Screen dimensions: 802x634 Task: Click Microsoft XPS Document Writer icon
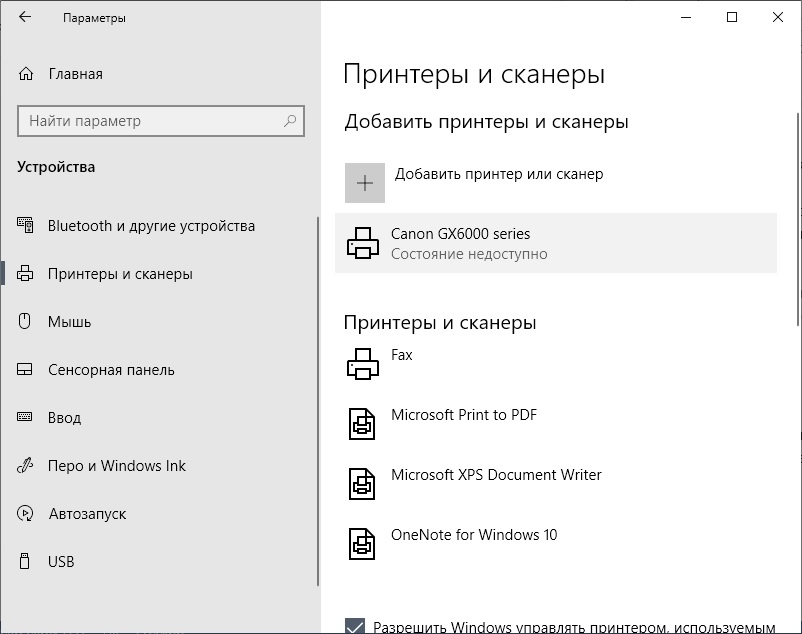tap(362, 484)
